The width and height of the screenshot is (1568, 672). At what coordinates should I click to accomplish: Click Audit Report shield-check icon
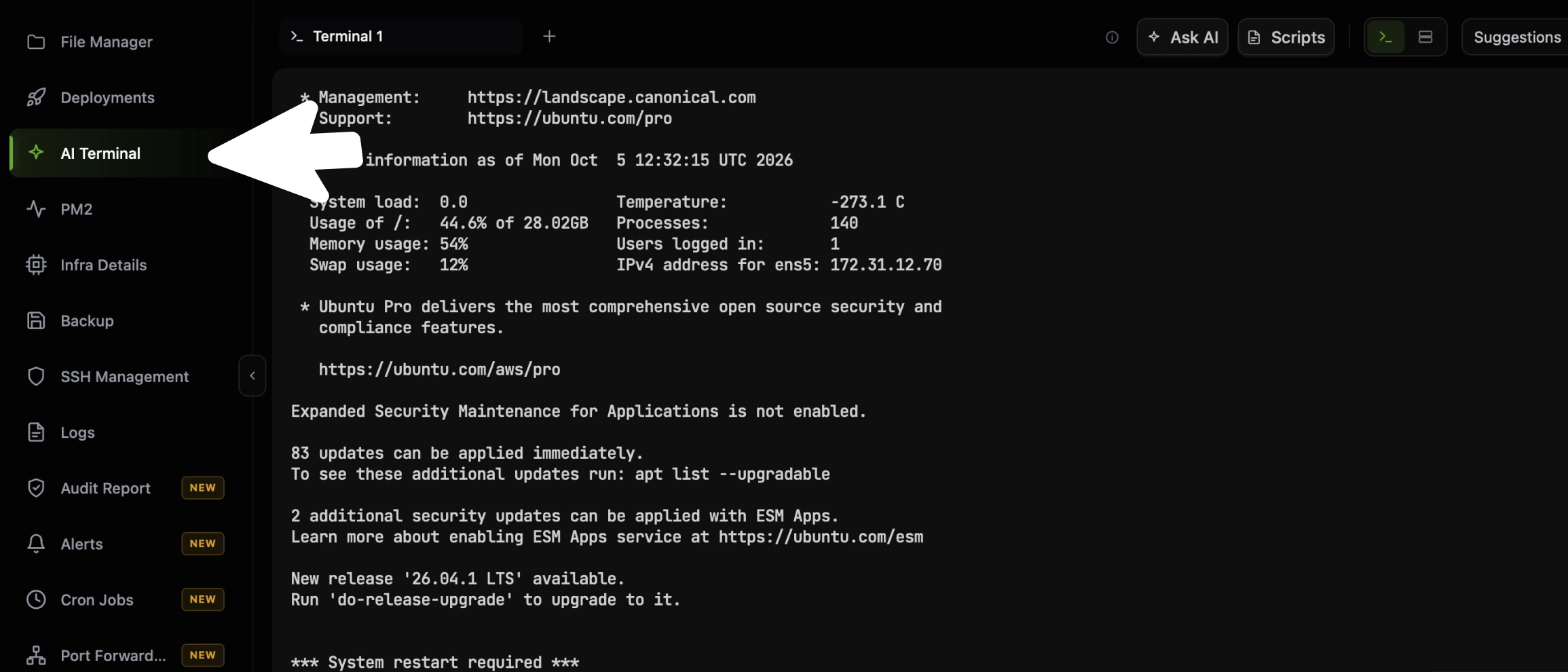36,488
